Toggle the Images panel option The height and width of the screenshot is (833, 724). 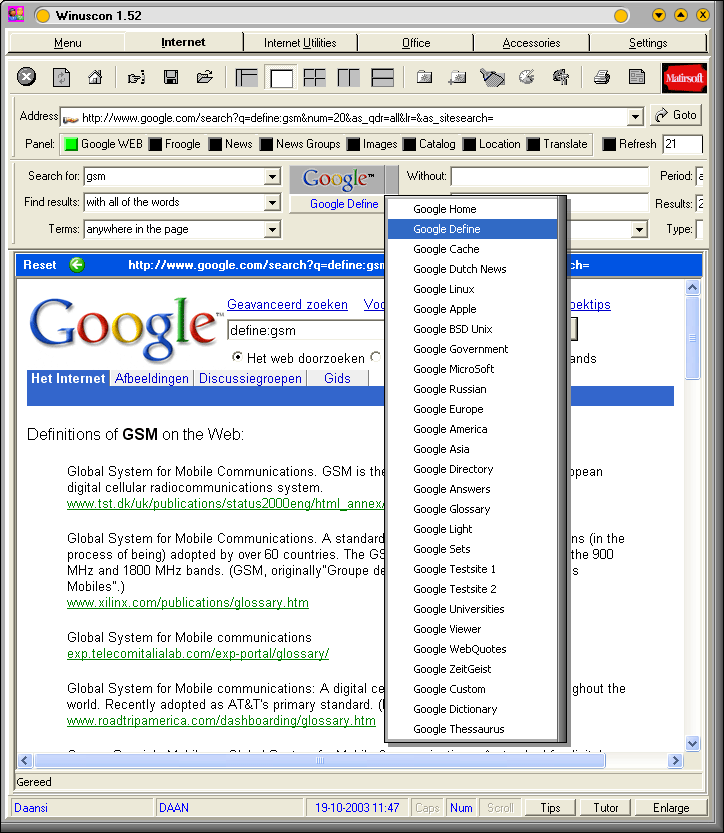coord(353,144)
